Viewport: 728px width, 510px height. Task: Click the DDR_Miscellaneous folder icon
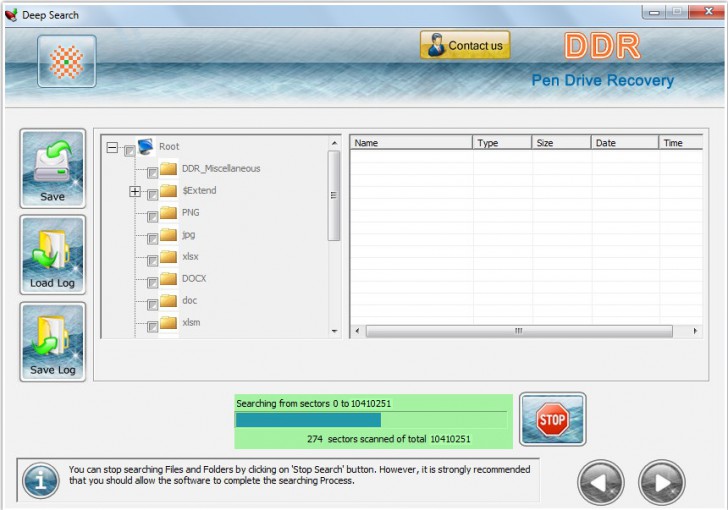click(x=169, y=169)
